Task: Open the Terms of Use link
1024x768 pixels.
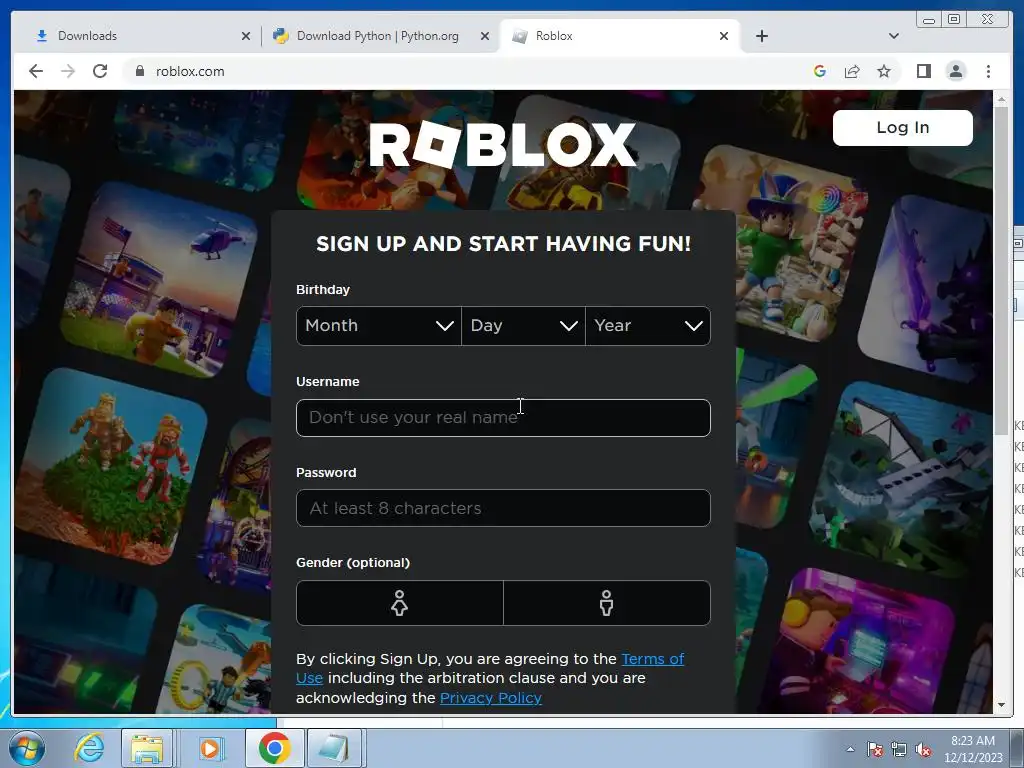Action: [490, 668]
